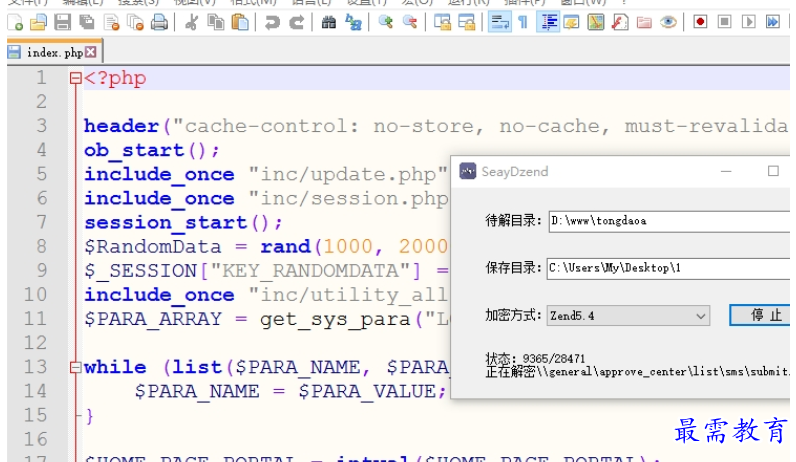This screenshot has height=462, width=796.
Task: Collapse the while block on line 13
Action: click(76, 367)
